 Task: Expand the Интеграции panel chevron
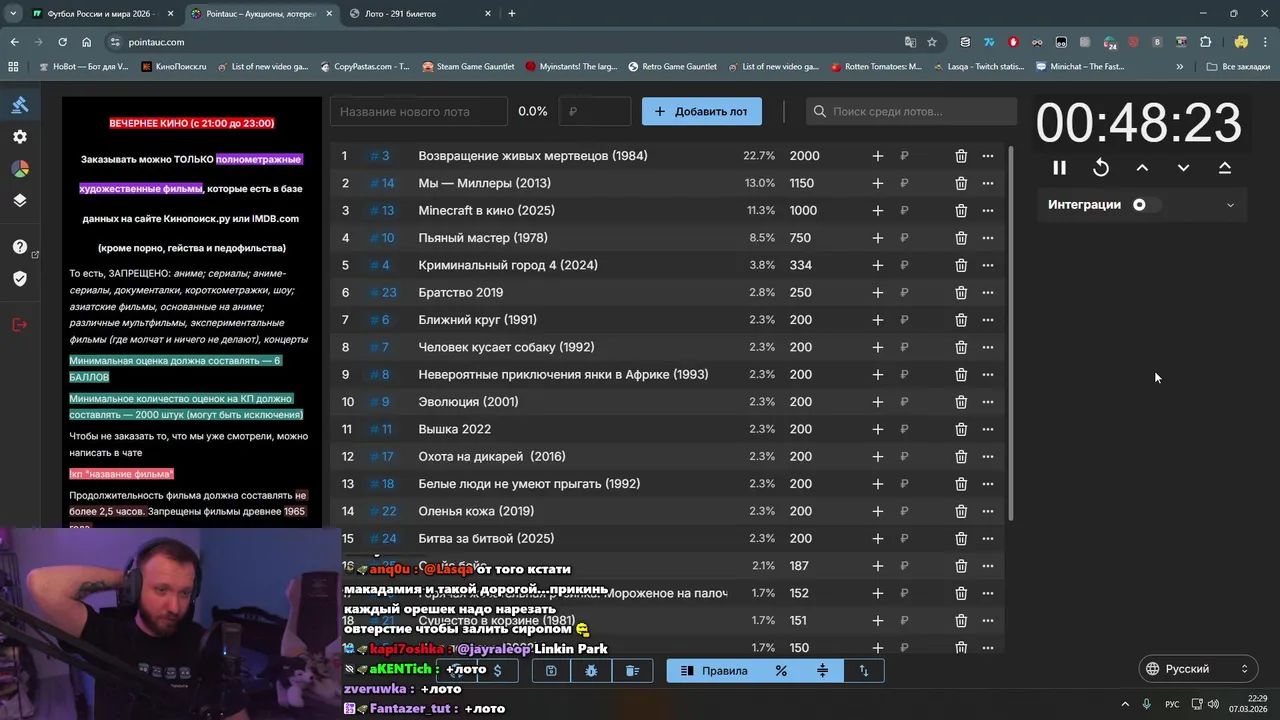pos(1230,205)
